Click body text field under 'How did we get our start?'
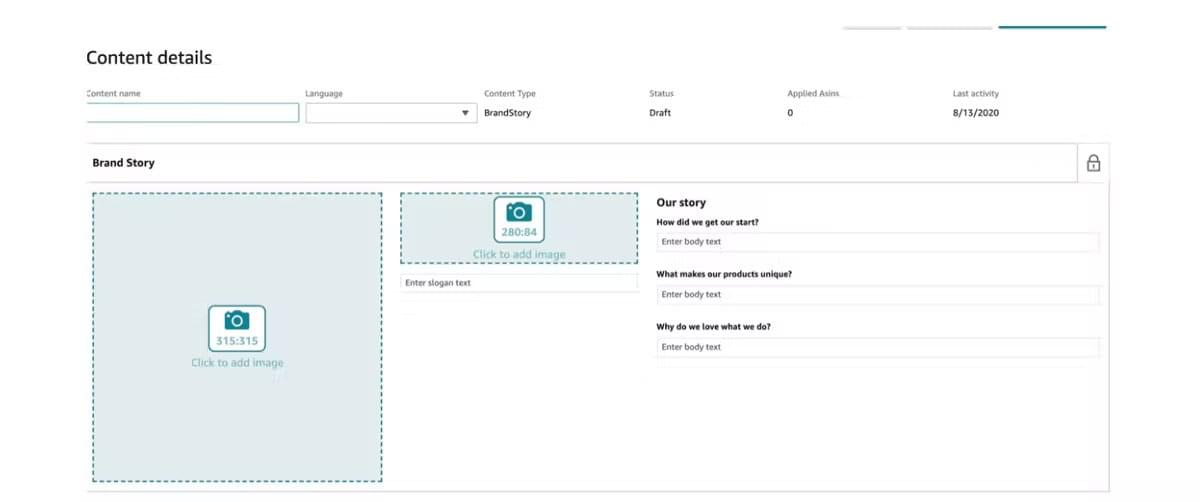 click(877, 242)
